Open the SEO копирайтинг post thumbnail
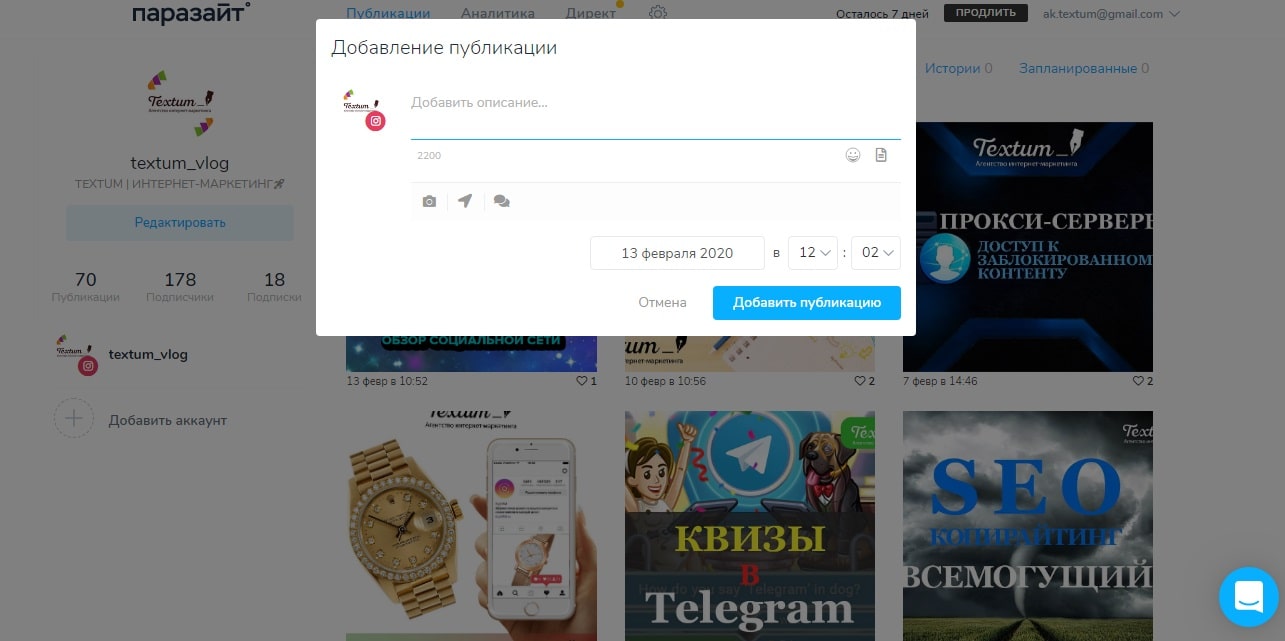This screenshot has height=641, width=1285. pos(1028,525)
